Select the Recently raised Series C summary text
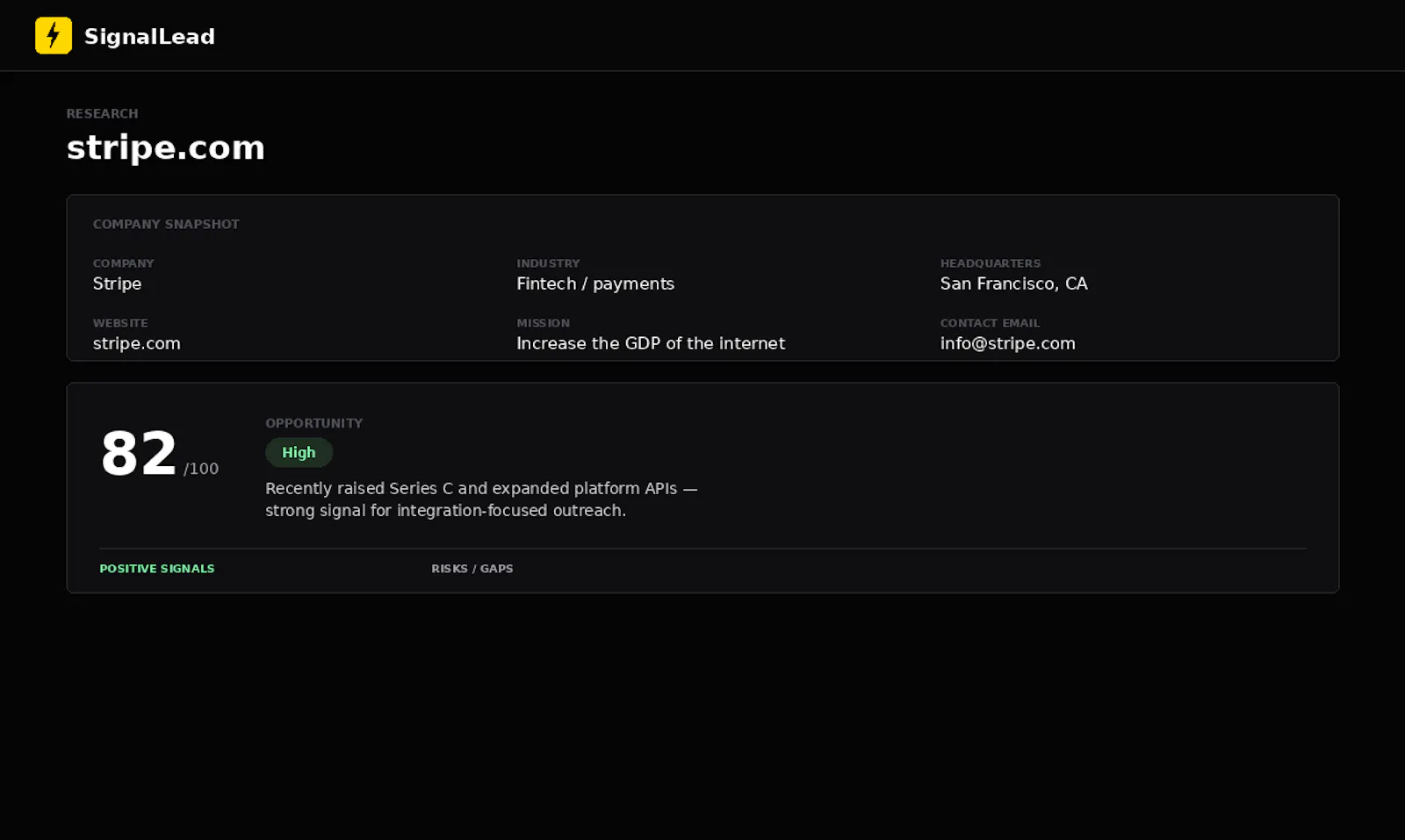Screen dimensions: 1405x840 coord(481,499)
